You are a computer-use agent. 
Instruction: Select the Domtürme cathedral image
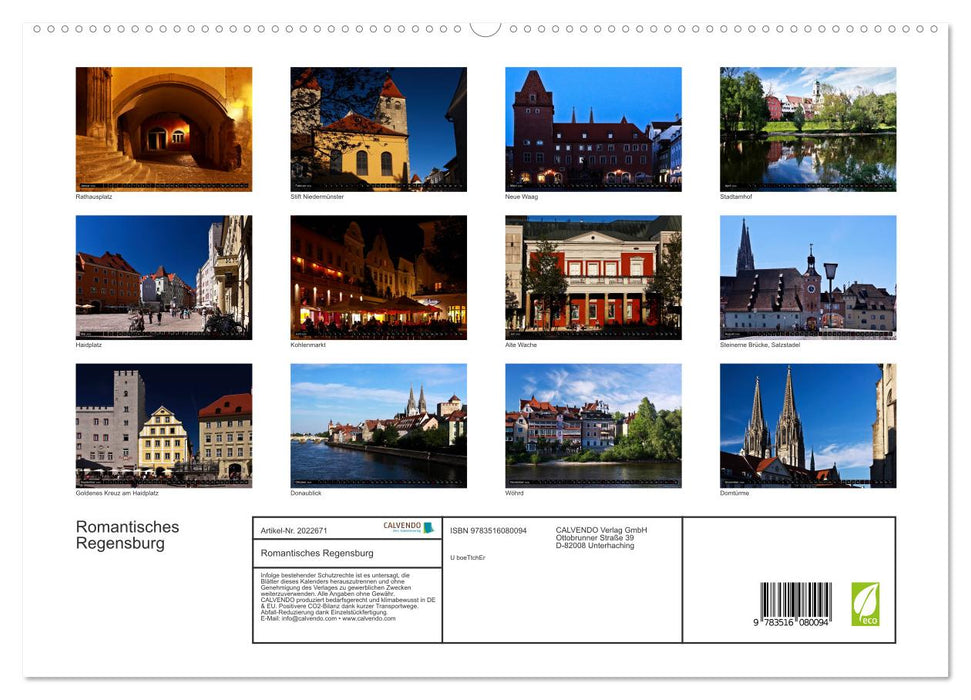807,424
